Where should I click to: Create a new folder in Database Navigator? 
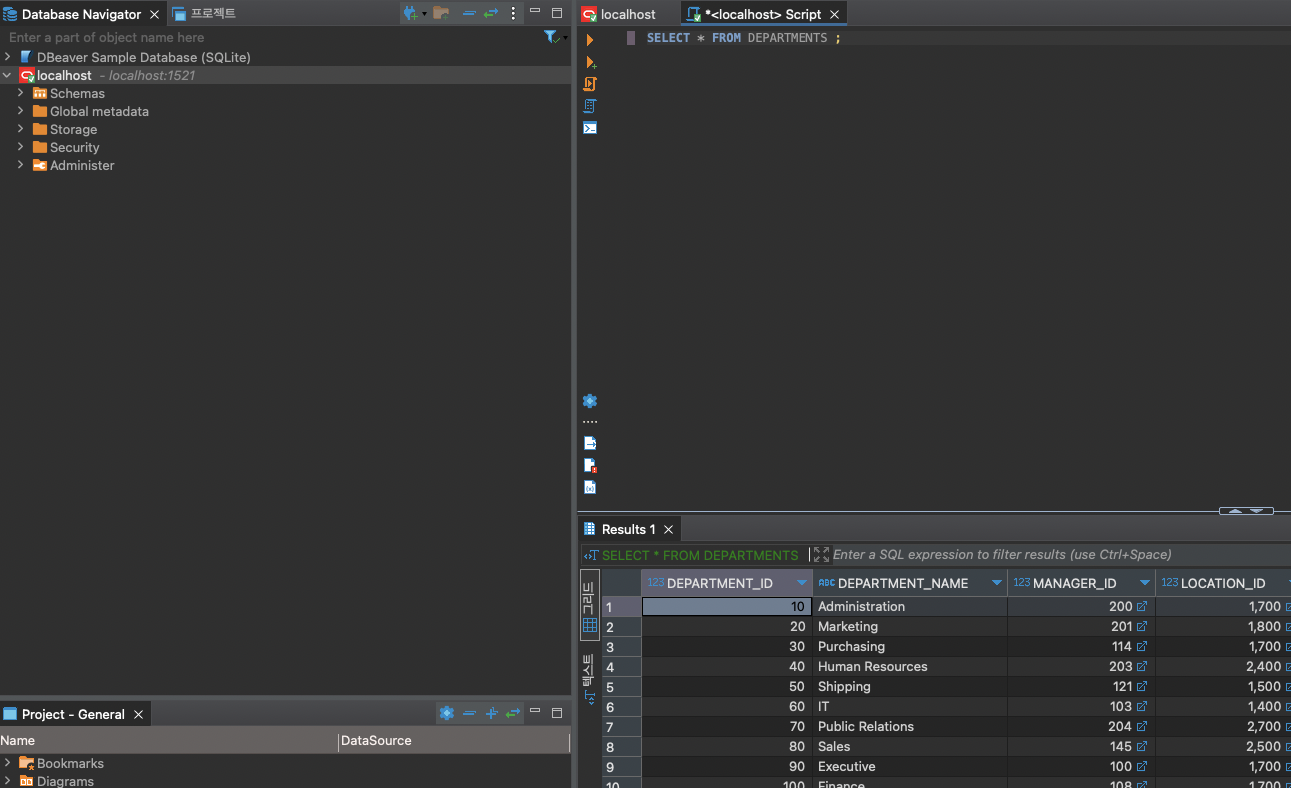[440, 14]
